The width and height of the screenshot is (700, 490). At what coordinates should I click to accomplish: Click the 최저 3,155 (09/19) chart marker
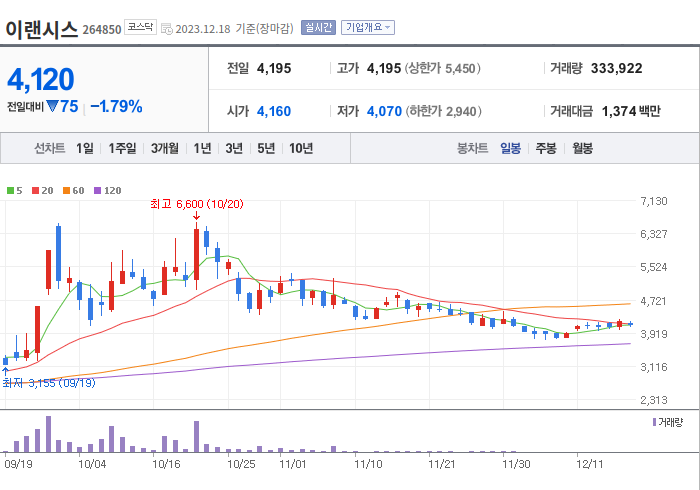tap(49, 383)
